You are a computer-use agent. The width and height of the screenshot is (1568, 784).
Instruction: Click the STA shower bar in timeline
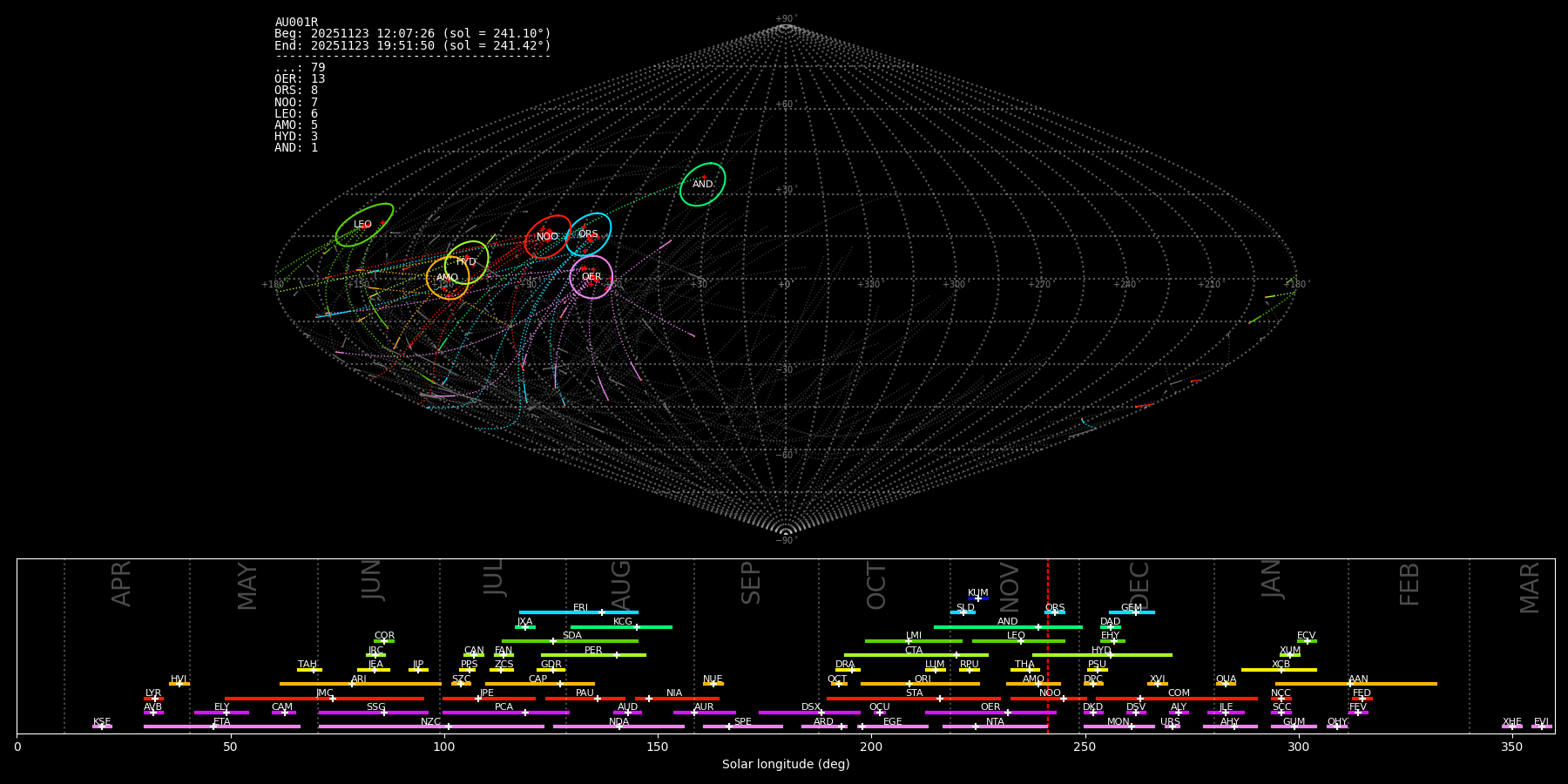coord(913,698)
